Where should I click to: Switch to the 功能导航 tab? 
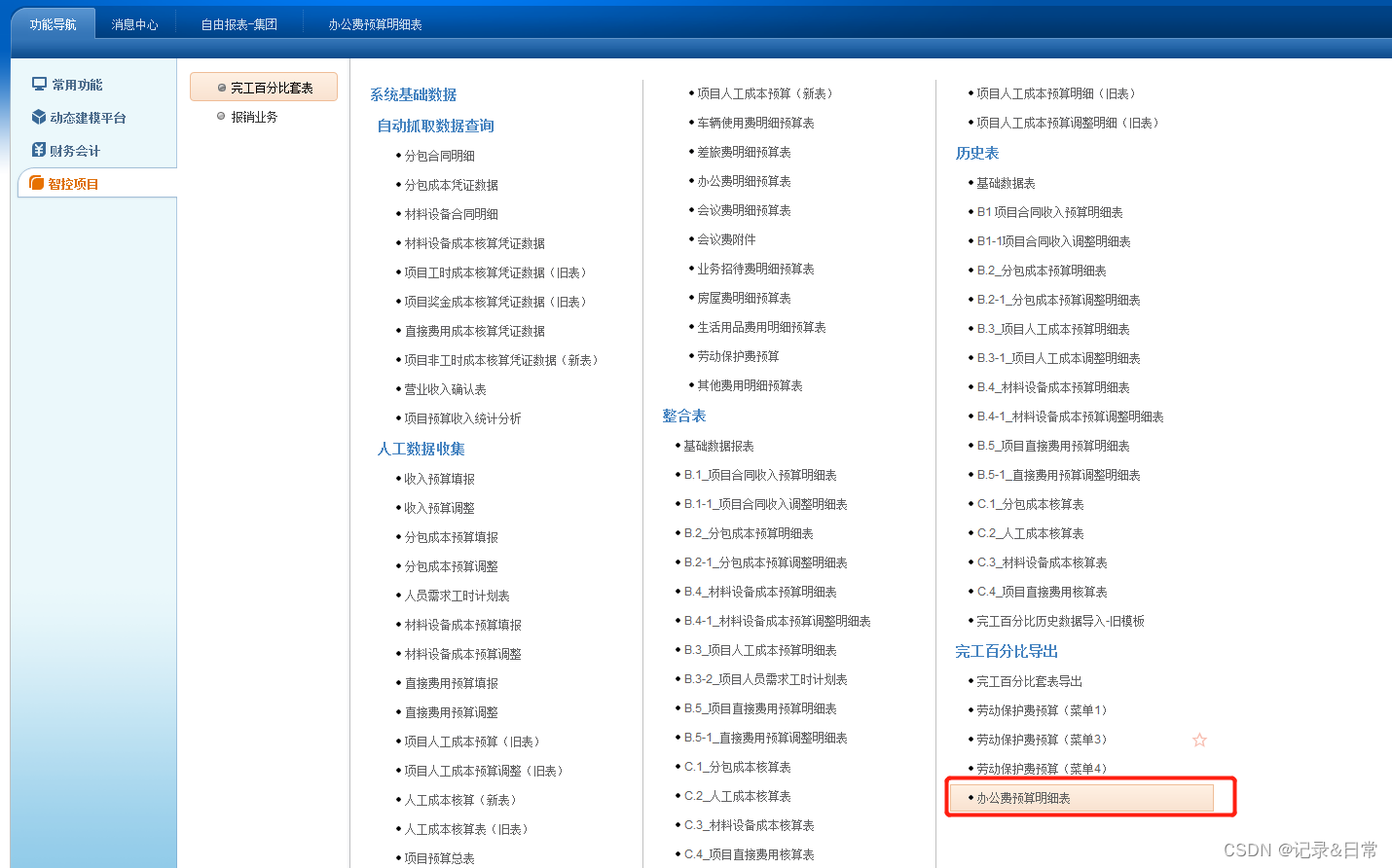tap(53, 24)
